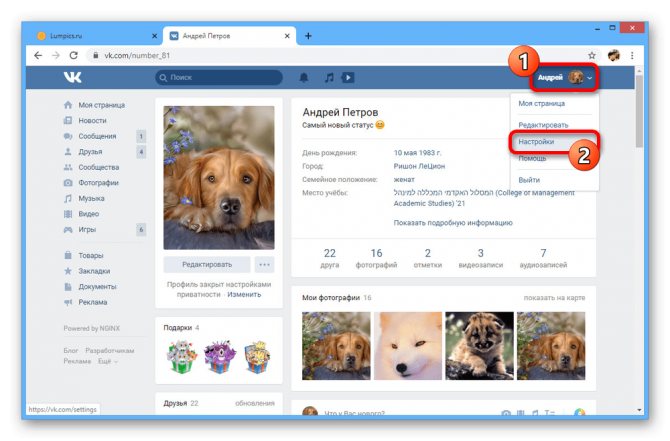670x441 pixels.
Task: Open the three-dots menu under profile photo
Action: pyautogui.click(x=264, y=265)
